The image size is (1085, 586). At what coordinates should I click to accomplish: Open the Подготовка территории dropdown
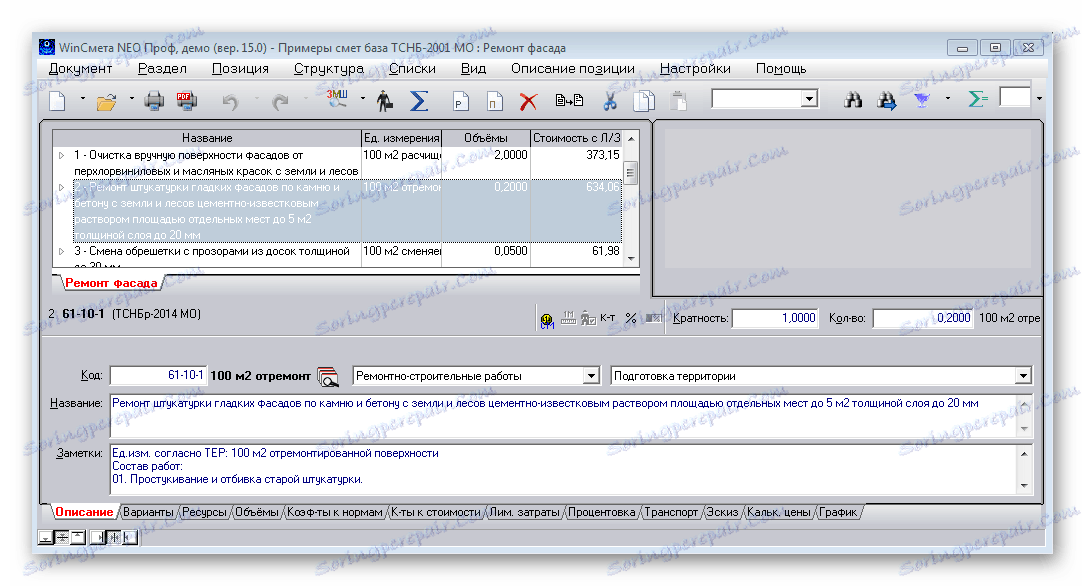coord(821,376)
